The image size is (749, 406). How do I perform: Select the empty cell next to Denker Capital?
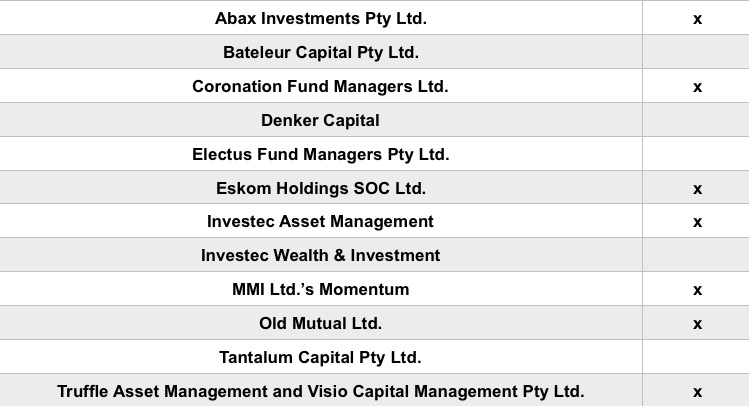click(x=697, y=120)
